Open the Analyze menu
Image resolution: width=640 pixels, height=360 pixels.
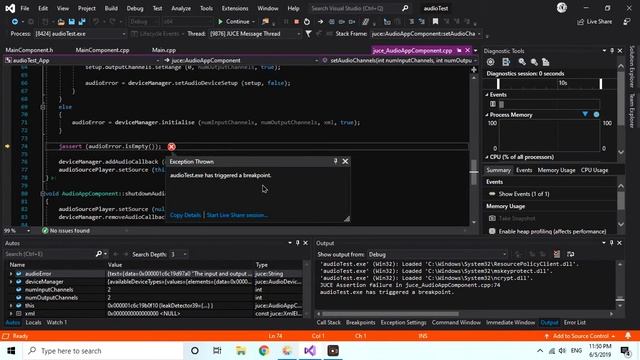[x=181, y=8]
